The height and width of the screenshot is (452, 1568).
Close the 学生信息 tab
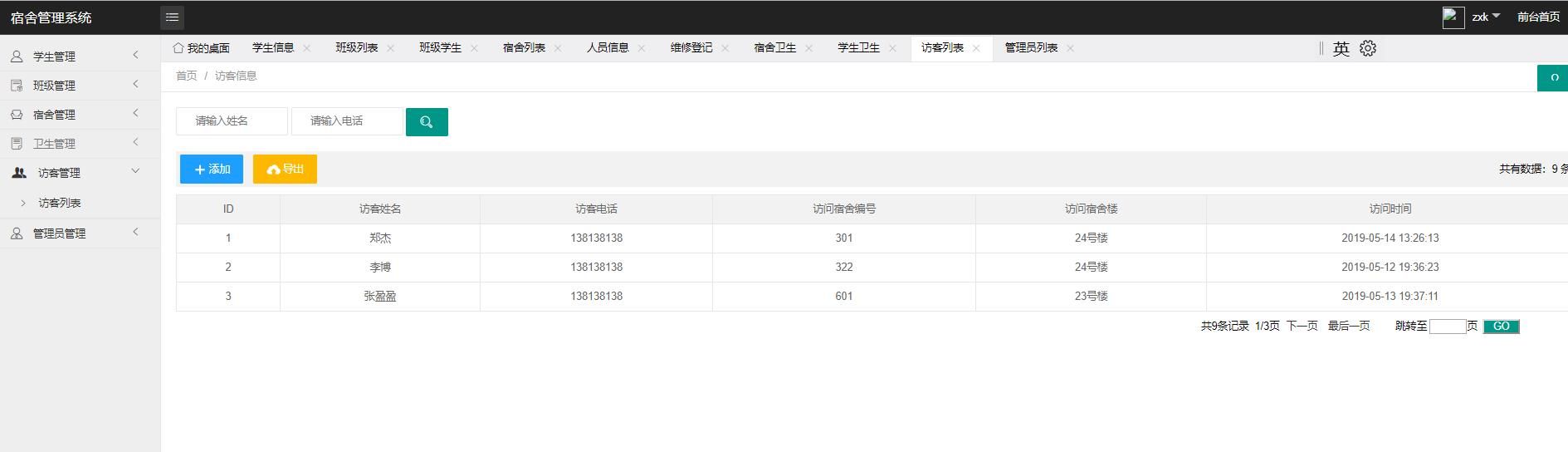coord(306,48)
